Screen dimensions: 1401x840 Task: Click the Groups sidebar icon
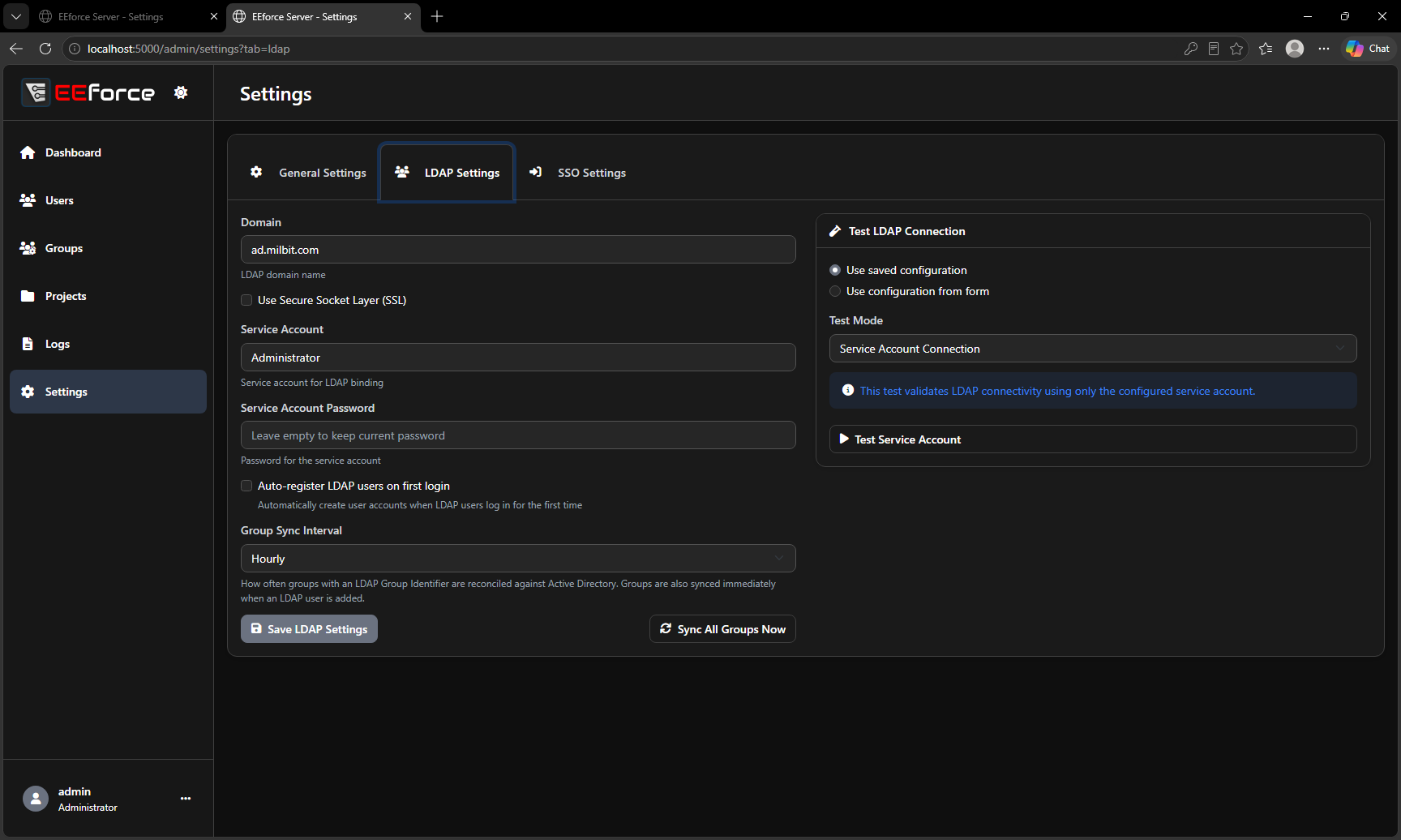(28, 248)
